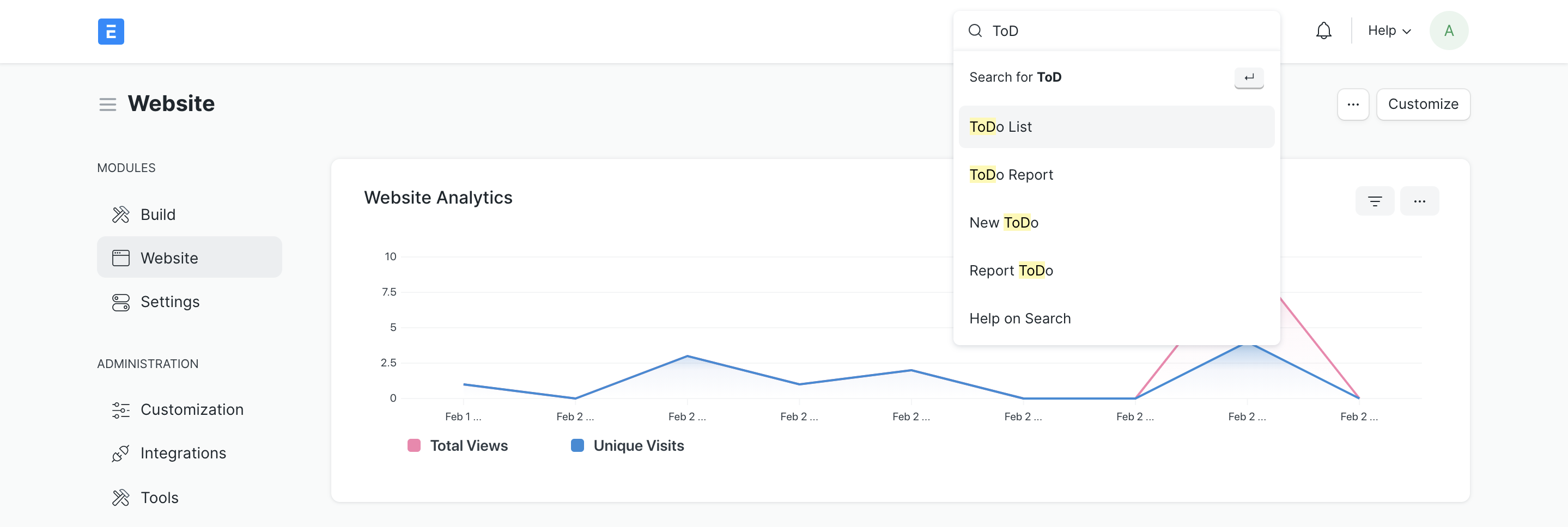Image resolution: width=1568 pixels, height=527 pixels.
Task: Toggle Unique Visits legend series
Action: tap(628, 446)
